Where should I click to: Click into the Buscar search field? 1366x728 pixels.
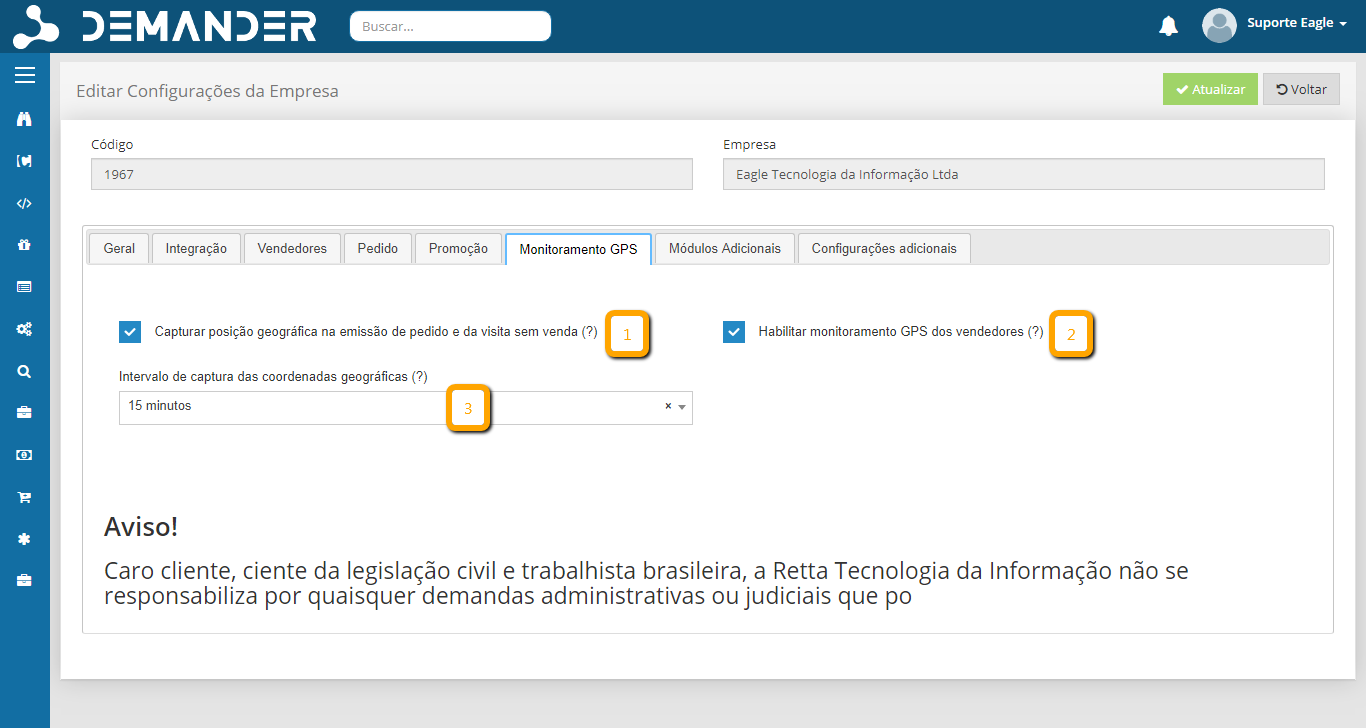pos(450,26)
